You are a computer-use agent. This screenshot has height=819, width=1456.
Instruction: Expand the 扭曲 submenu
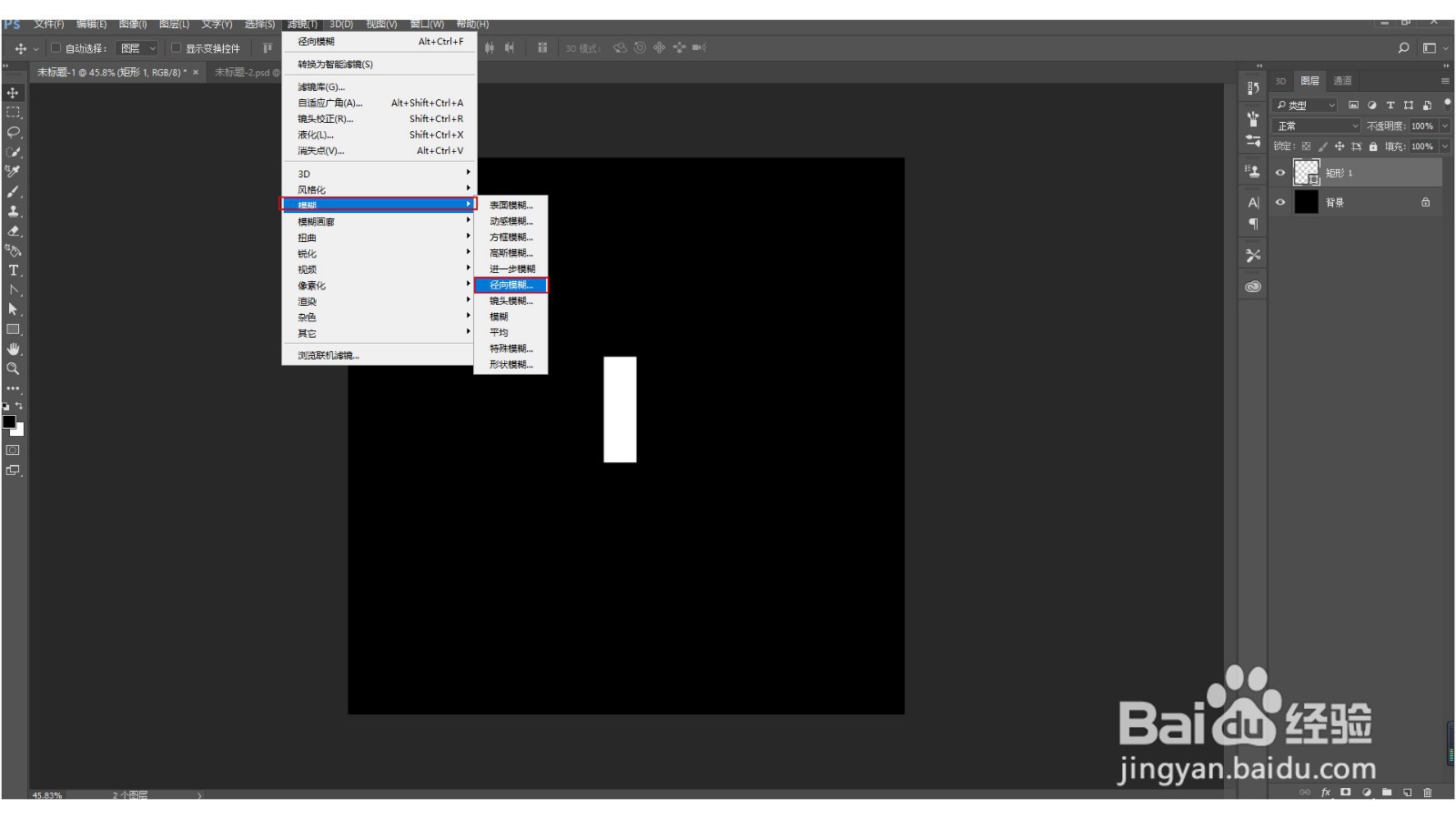pos(379,238)
